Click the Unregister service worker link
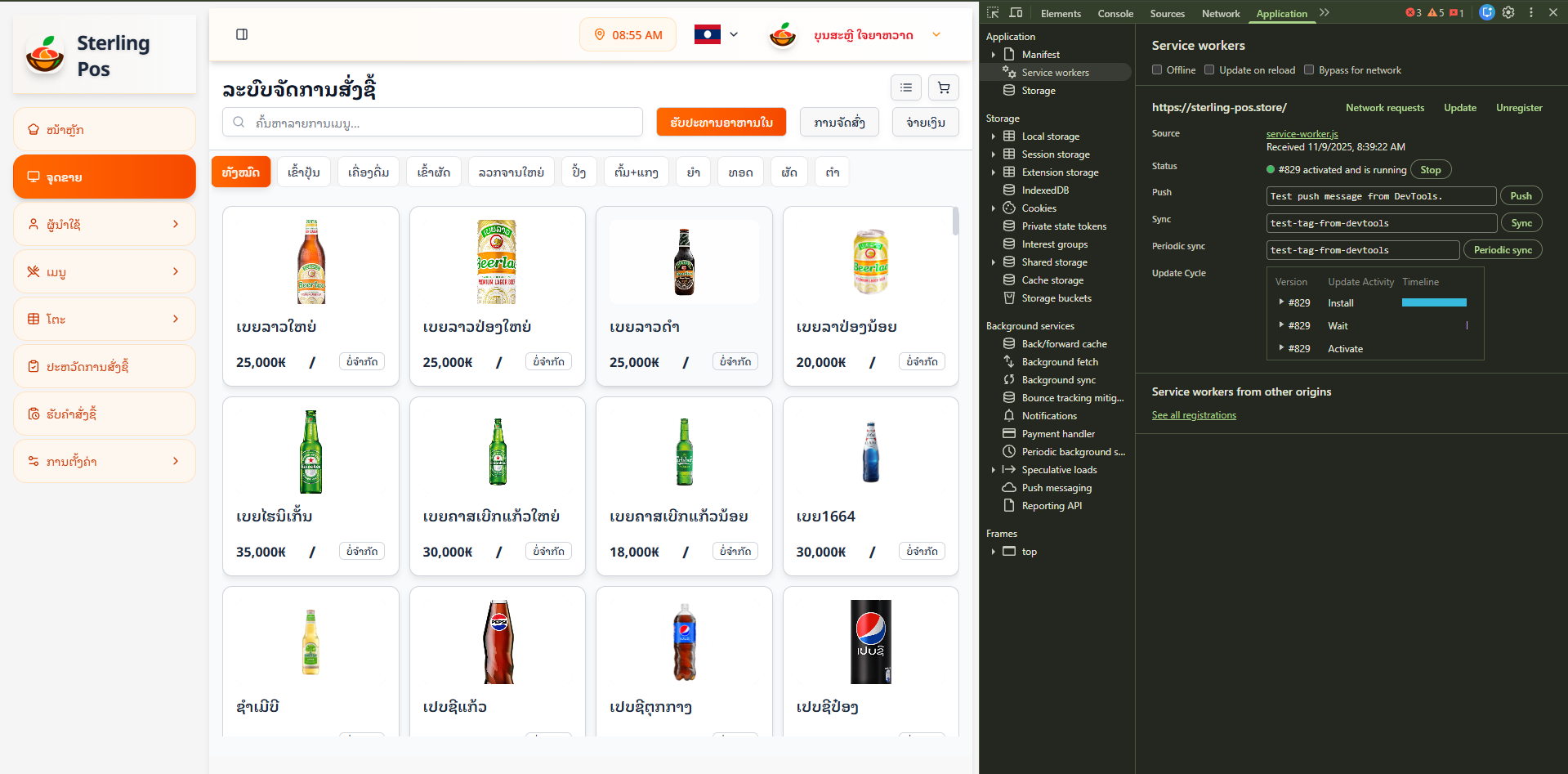 point(1518,108)
